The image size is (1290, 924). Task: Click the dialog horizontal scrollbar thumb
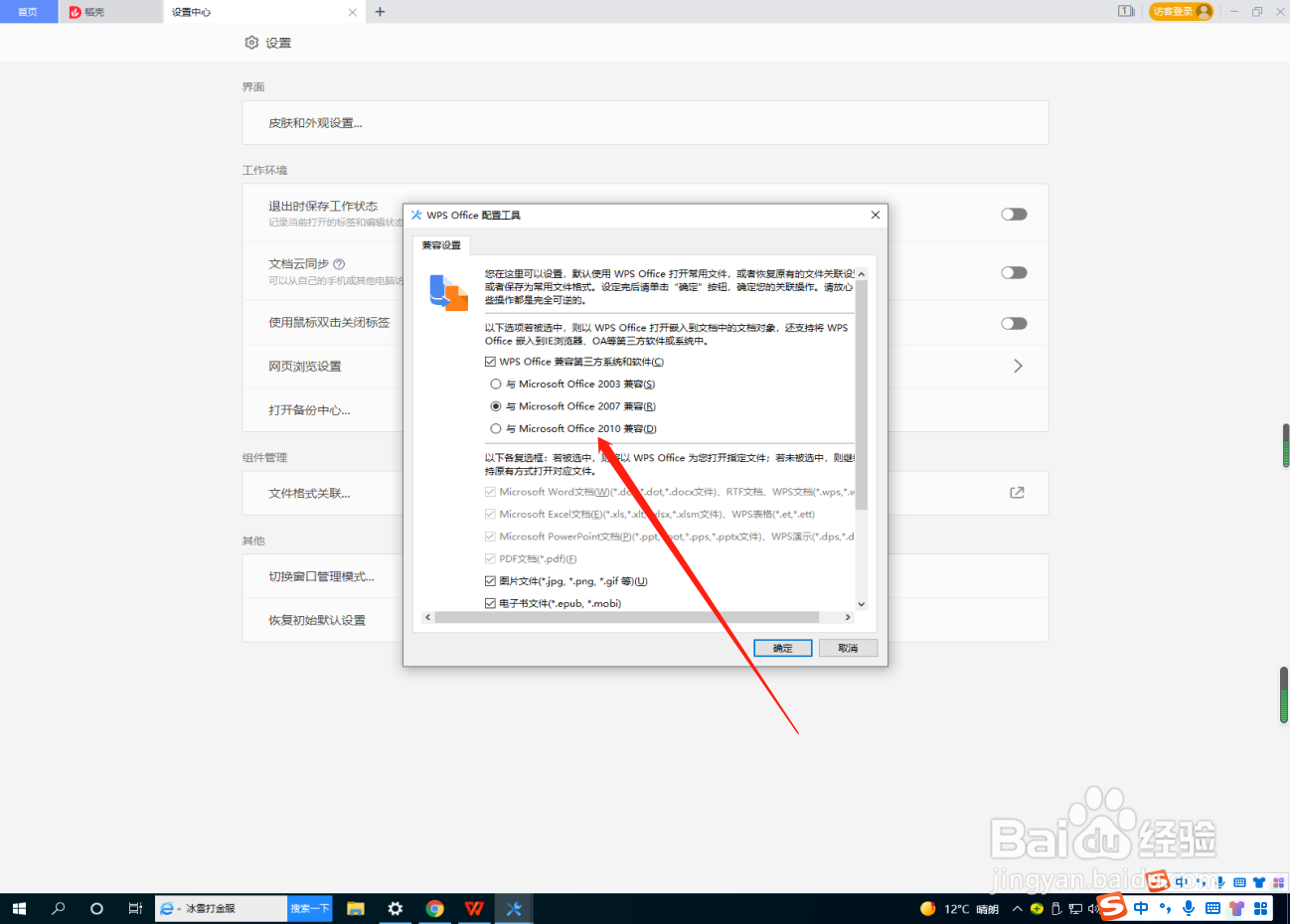(x=626, y=617)
